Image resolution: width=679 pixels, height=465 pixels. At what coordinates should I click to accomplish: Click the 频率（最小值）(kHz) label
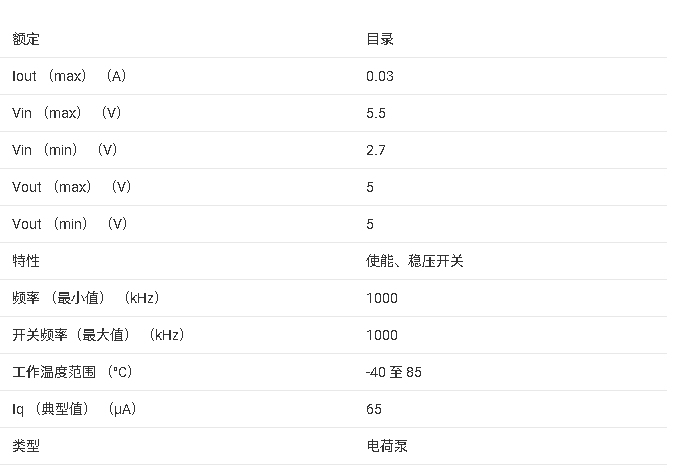(x=86, y=298)
